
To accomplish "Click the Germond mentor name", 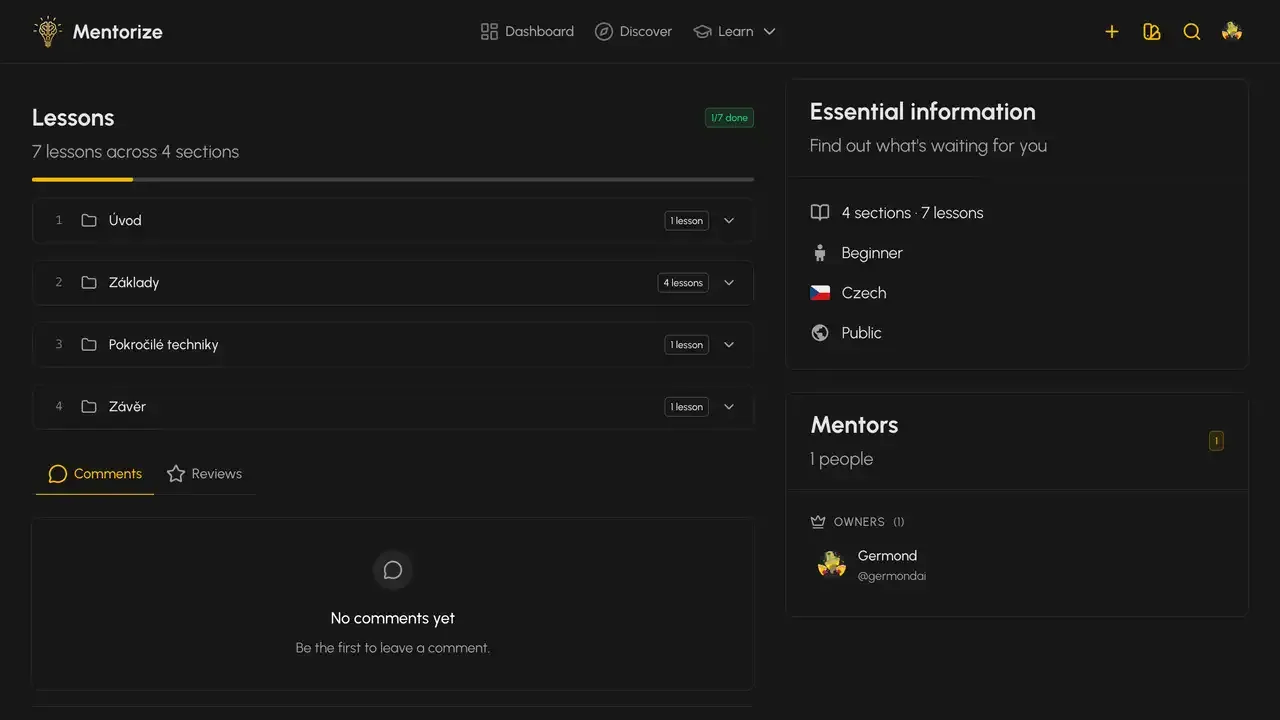I will [x=887, y=555].
